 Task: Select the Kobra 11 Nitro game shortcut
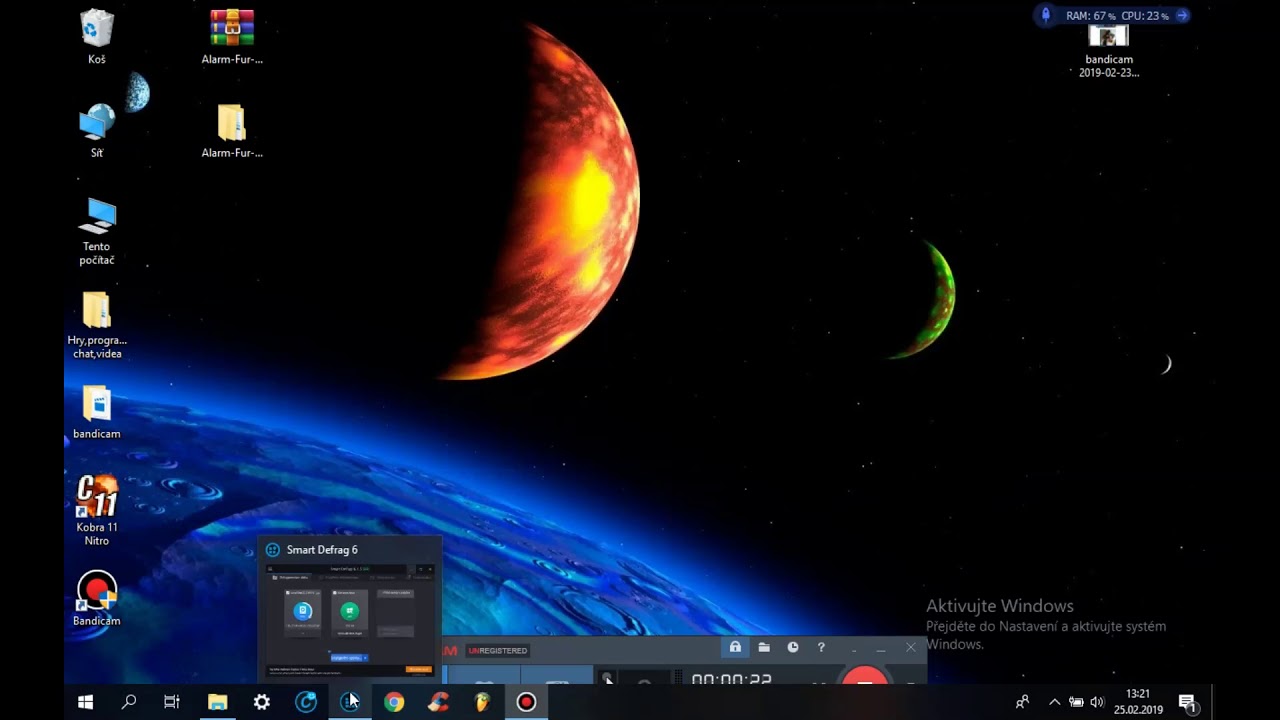tap(97, 511)
